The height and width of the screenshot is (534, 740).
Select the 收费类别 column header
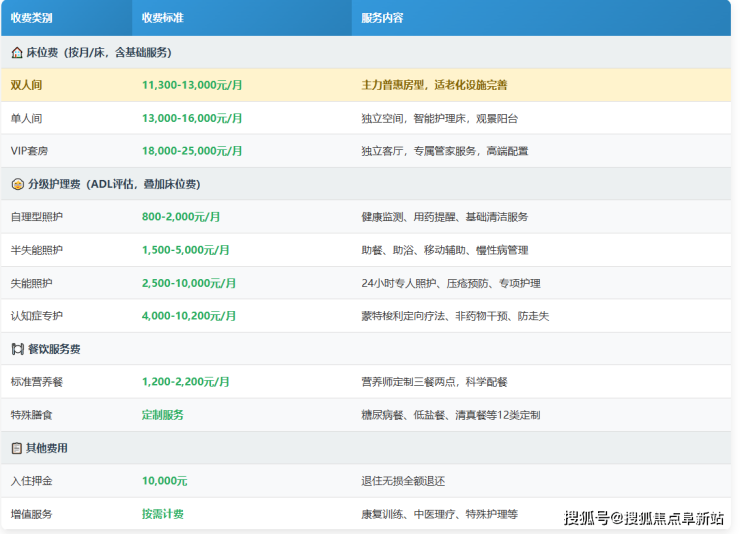31,18
